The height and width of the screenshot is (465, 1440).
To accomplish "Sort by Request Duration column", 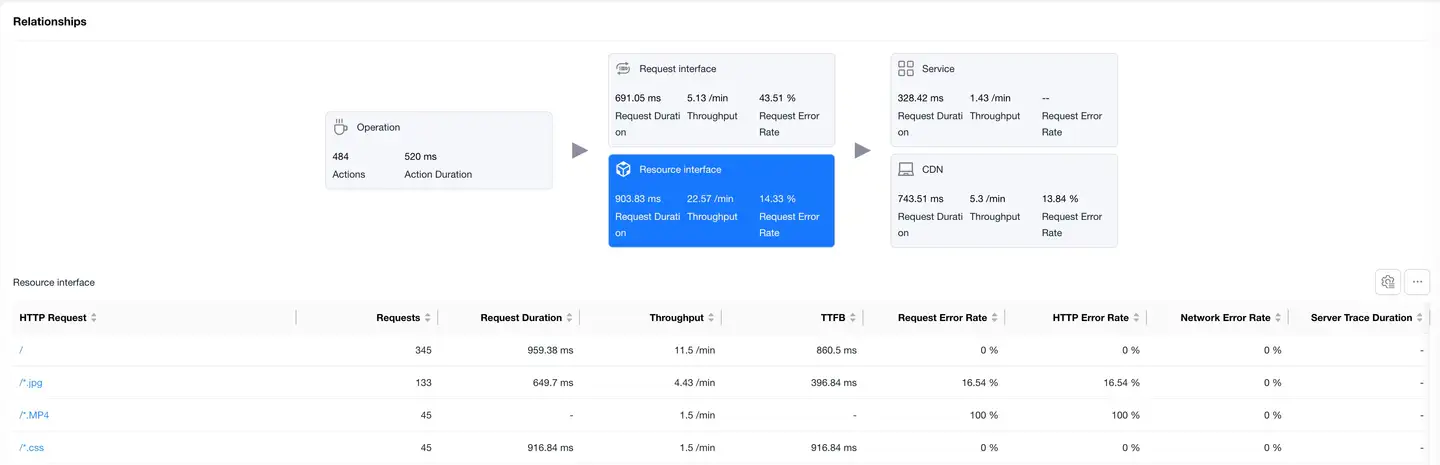I will (x=569, y=318).
